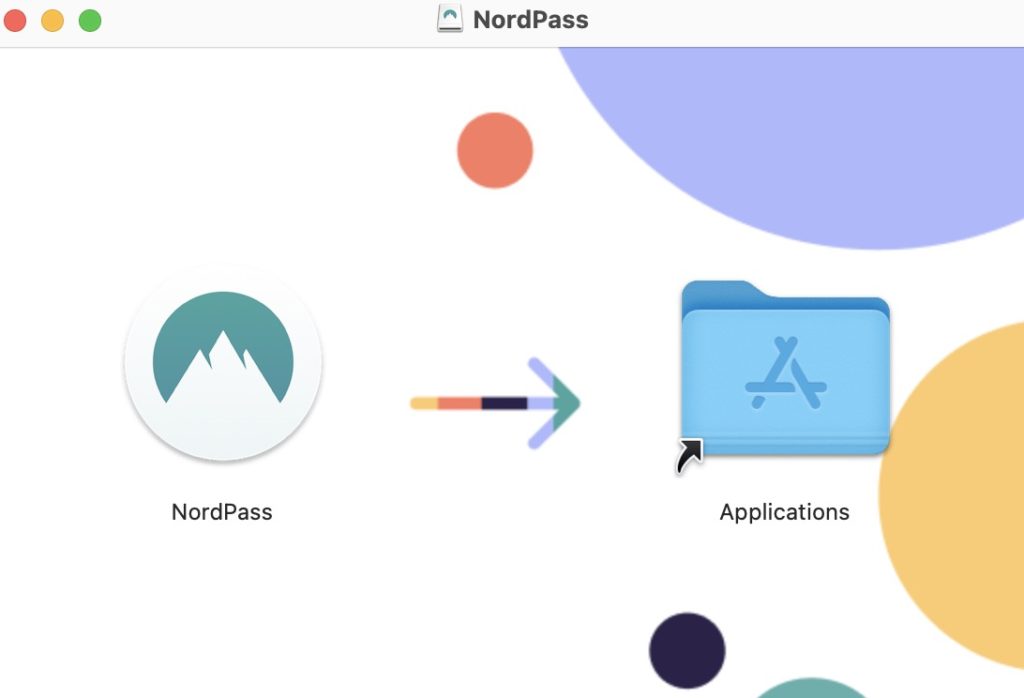Click the disk image icon in title bar

point(449,19)
